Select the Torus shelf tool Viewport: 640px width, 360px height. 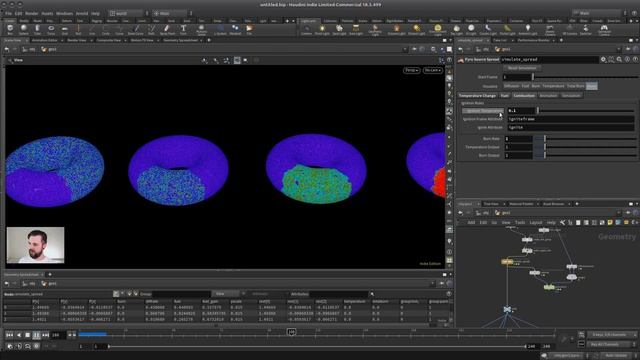coord(51,29)
